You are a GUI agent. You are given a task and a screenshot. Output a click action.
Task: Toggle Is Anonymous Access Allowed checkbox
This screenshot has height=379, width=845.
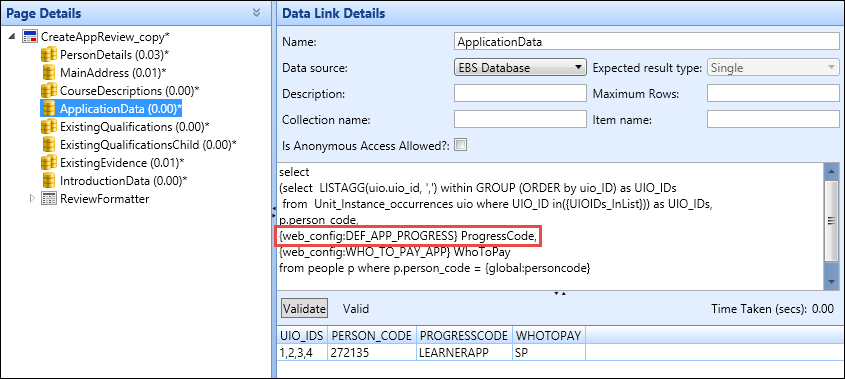461,144
